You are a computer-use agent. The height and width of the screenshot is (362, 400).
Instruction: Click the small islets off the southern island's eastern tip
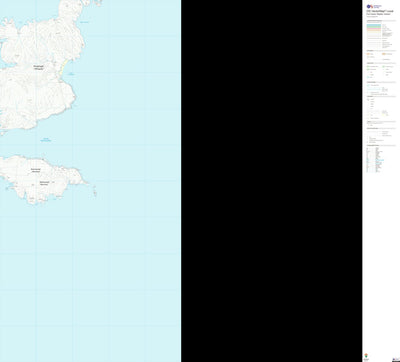(95, 191)
